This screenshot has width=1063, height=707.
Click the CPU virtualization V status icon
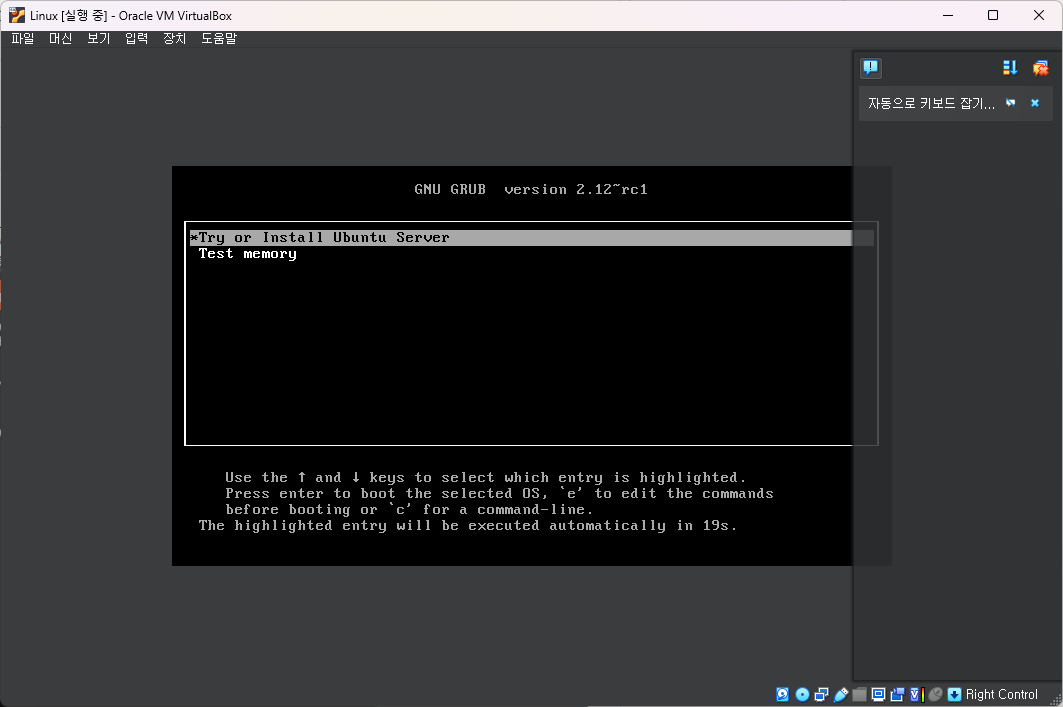pos(917,694)
